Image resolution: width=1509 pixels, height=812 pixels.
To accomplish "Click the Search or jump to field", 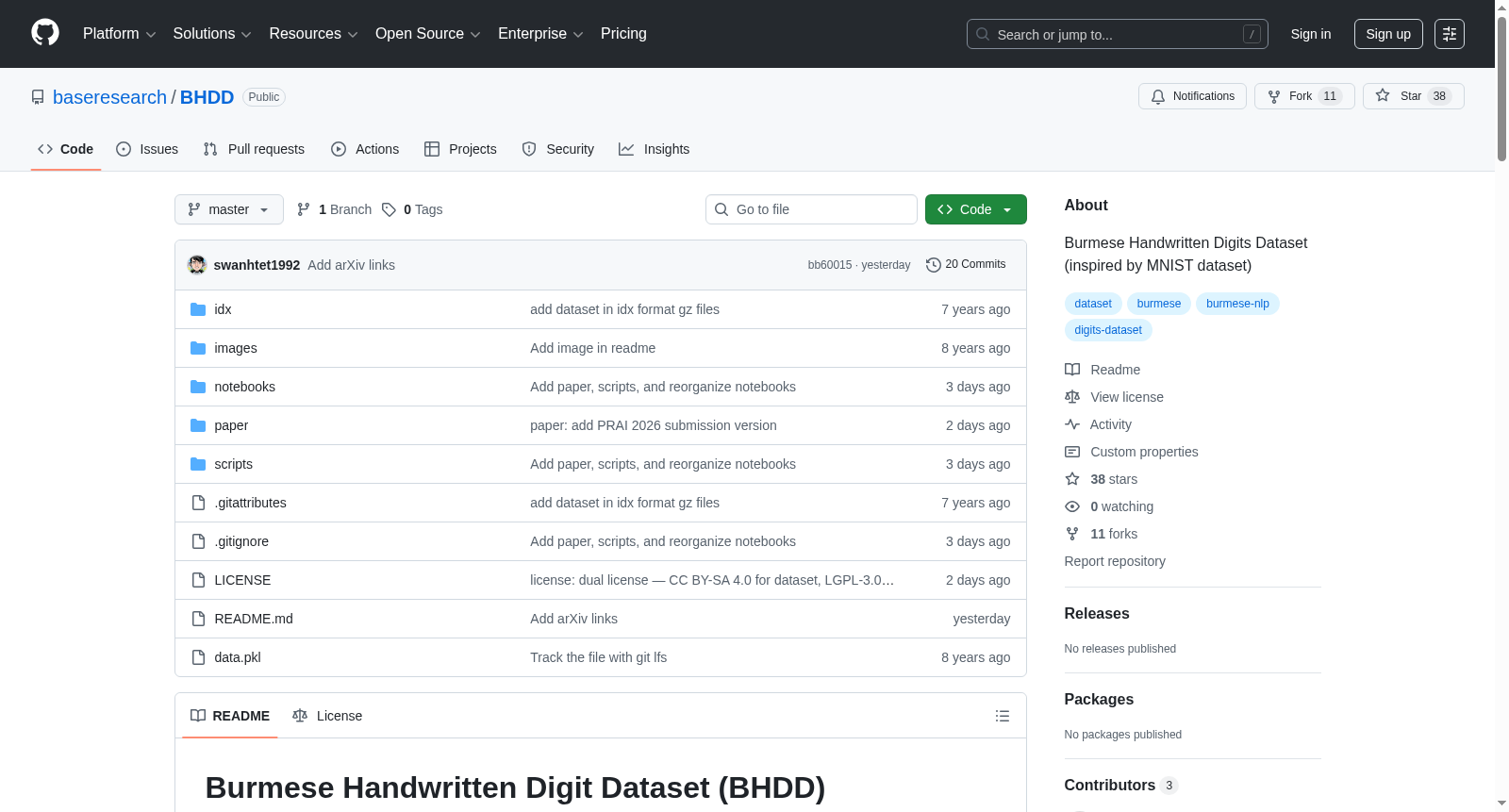I will 1118,34.
